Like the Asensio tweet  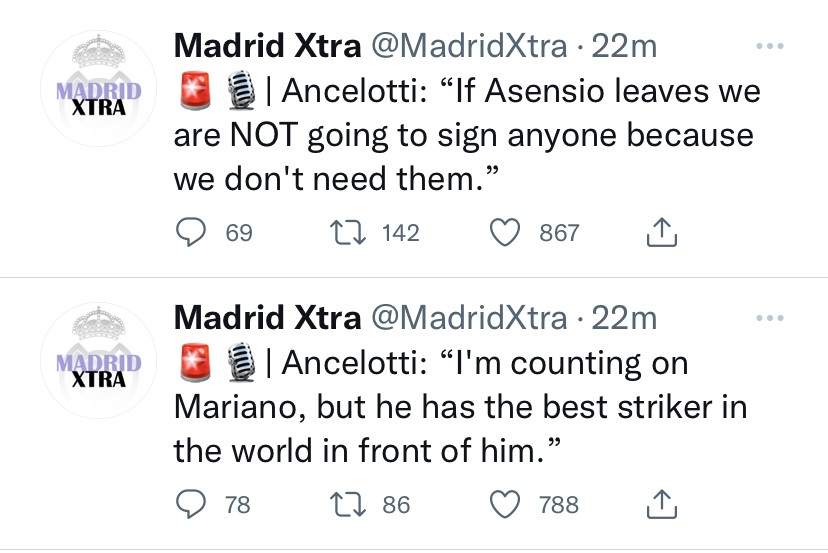(x=507, y=233)
